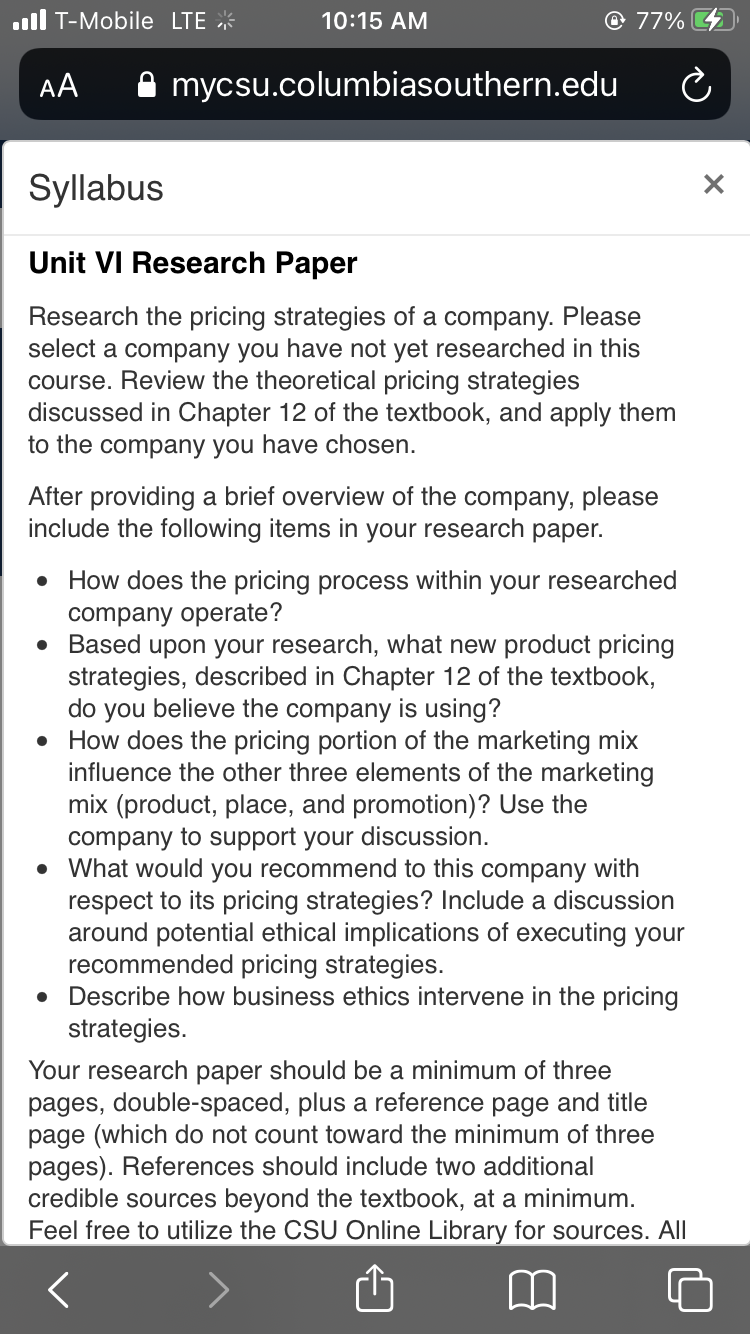
Task: Open the Share sheet icon
Action: [x=375, y=1288]
